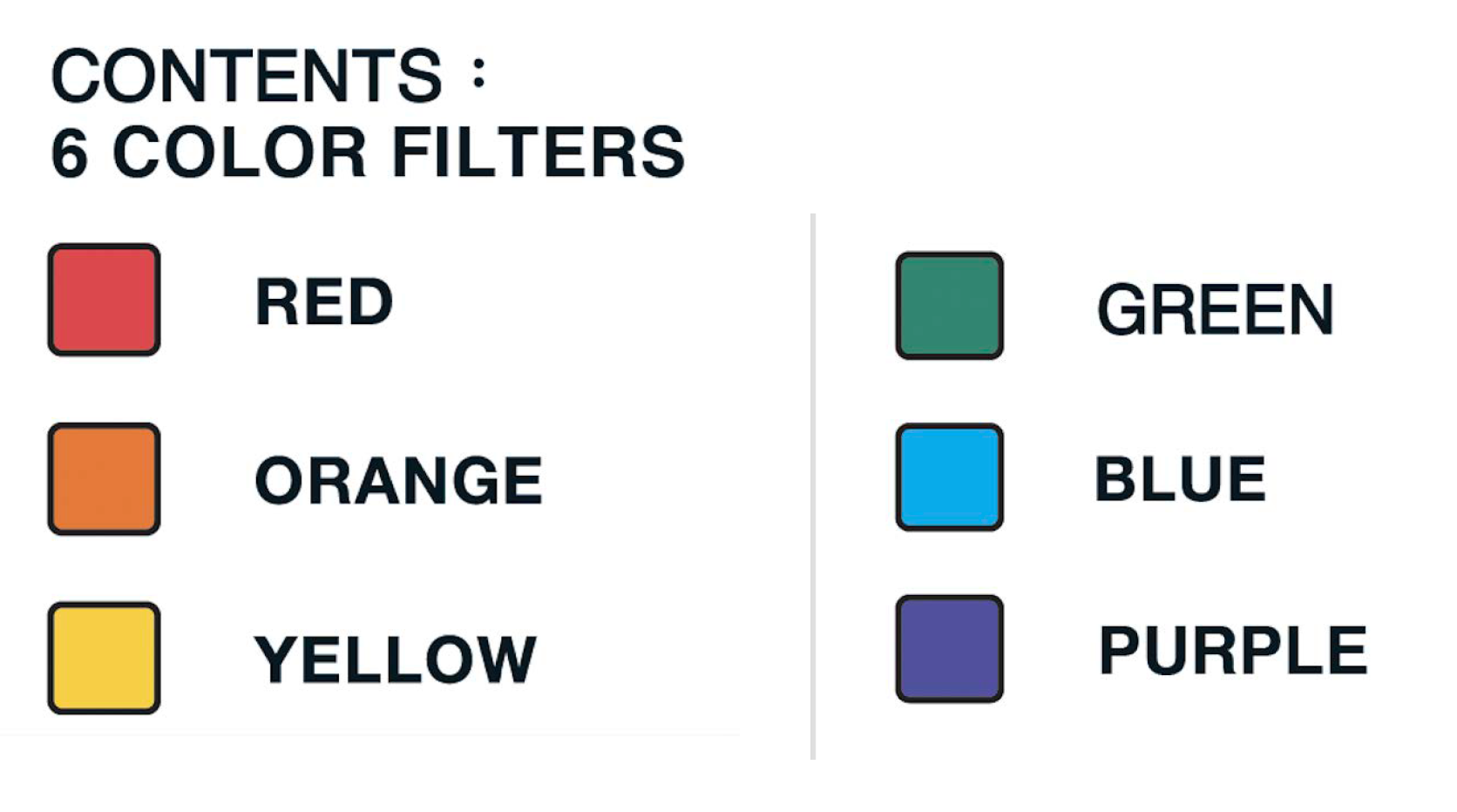This screenshot has width=1457, height=812.
Task: Click the digit 6 in the heading
Action: (70, 153)
